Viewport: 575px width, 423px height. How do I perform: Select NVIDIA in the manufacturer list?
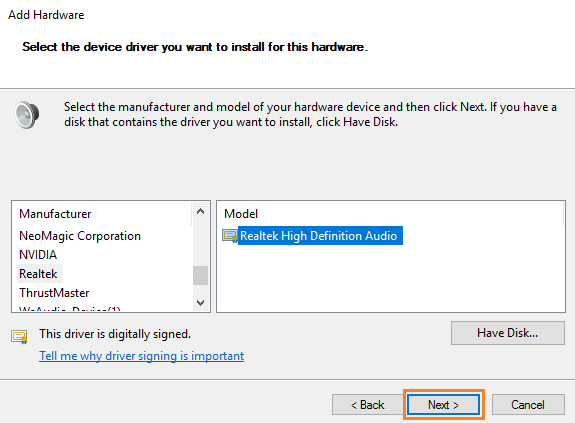click(38, 255)
